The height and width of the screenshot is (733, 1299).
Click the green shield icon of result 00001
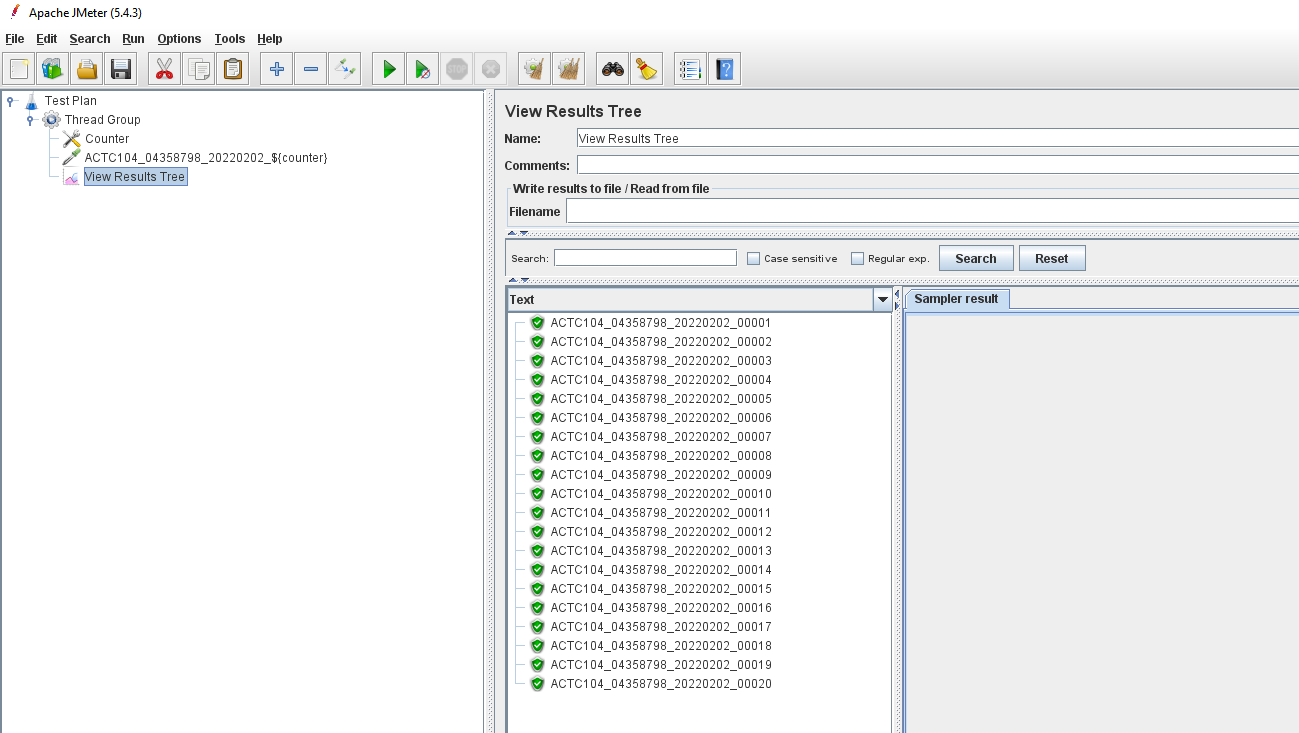coord(537,323)
